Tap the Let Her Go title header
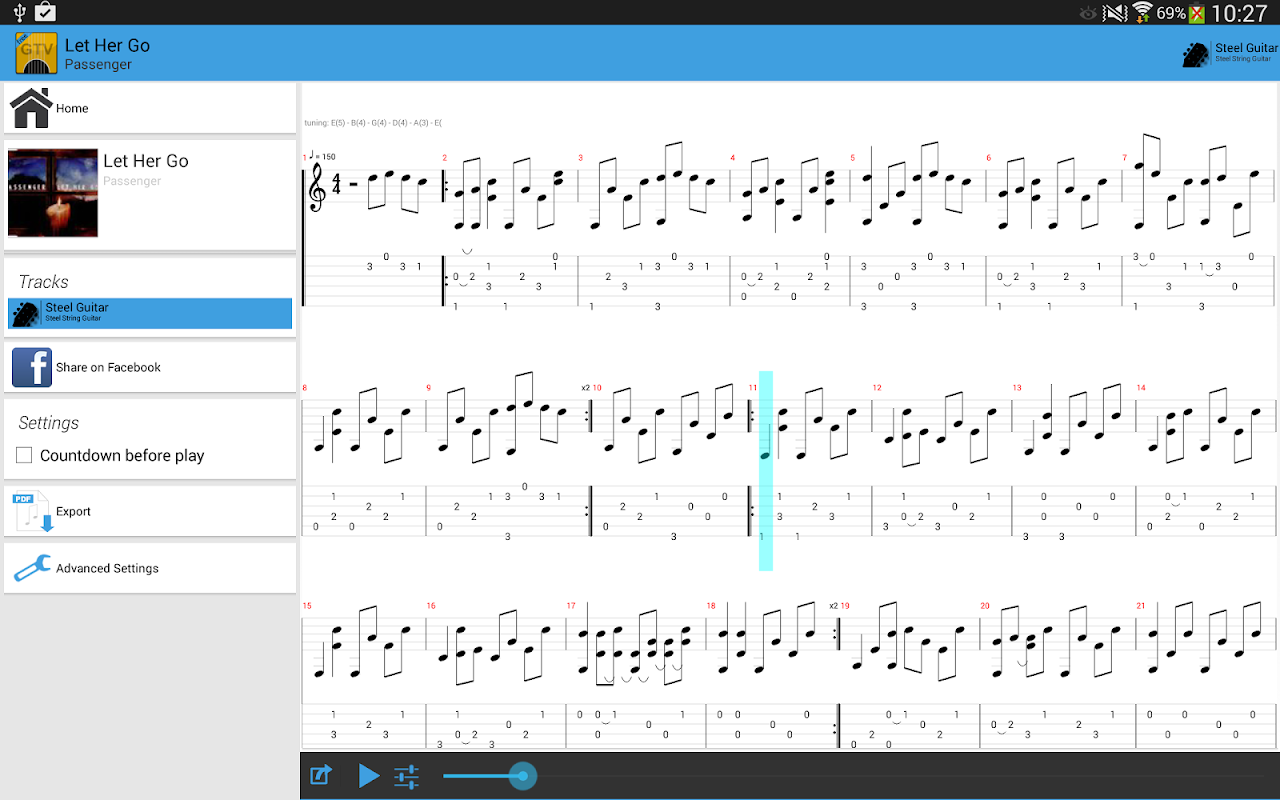The width and height of the screenshot is (1280, 800). pyautogui.click(x=107, y=45)
